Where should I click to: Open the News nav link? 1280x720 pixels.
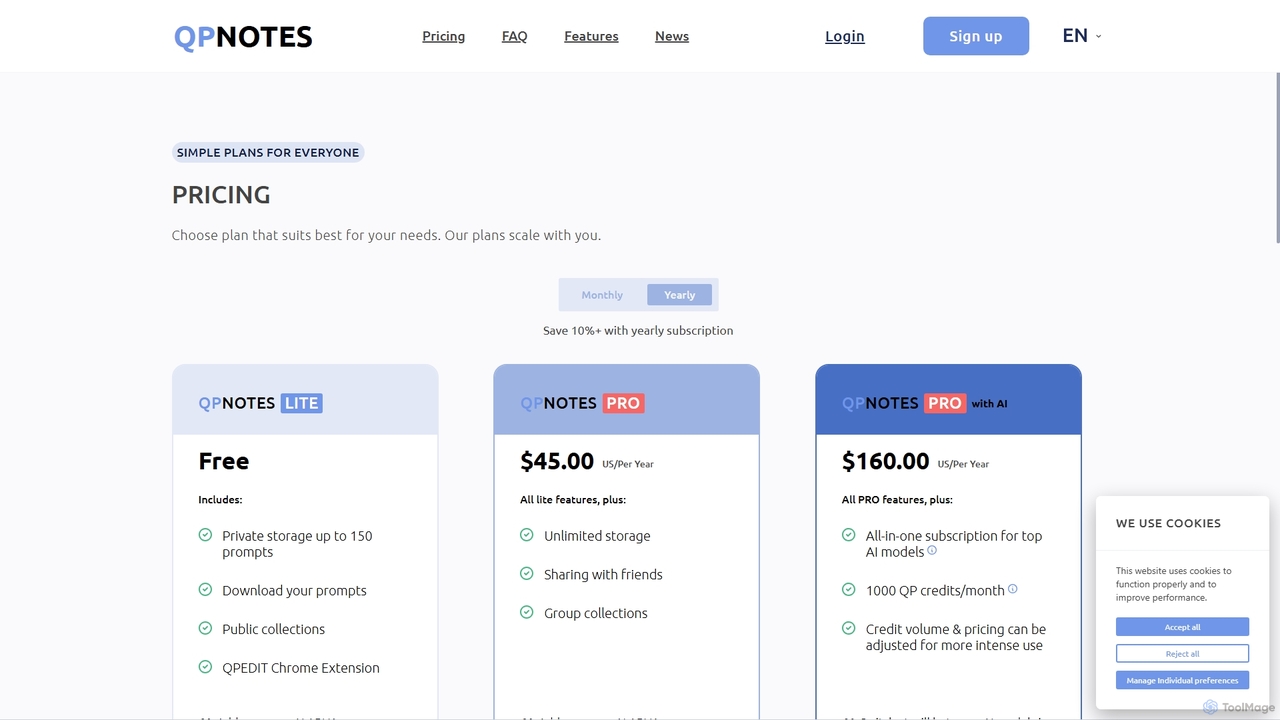(x=672, y=36)
